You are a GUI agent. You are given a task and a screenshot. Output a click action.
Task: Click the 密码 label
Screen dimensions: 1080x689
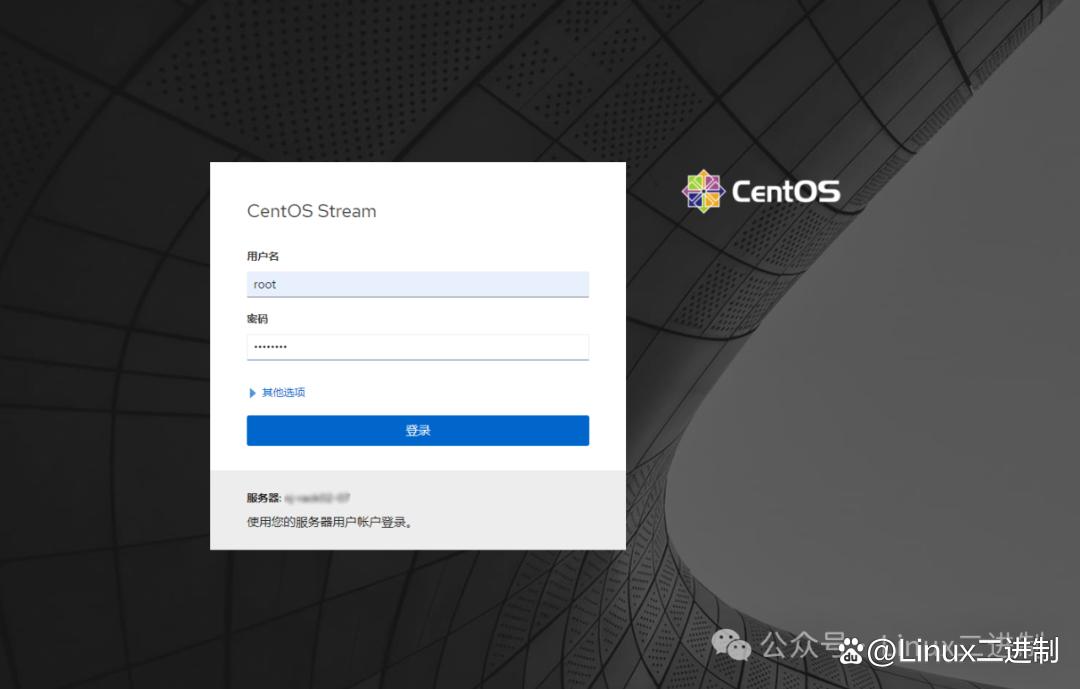pyautogui.click(x=257, y=318)
